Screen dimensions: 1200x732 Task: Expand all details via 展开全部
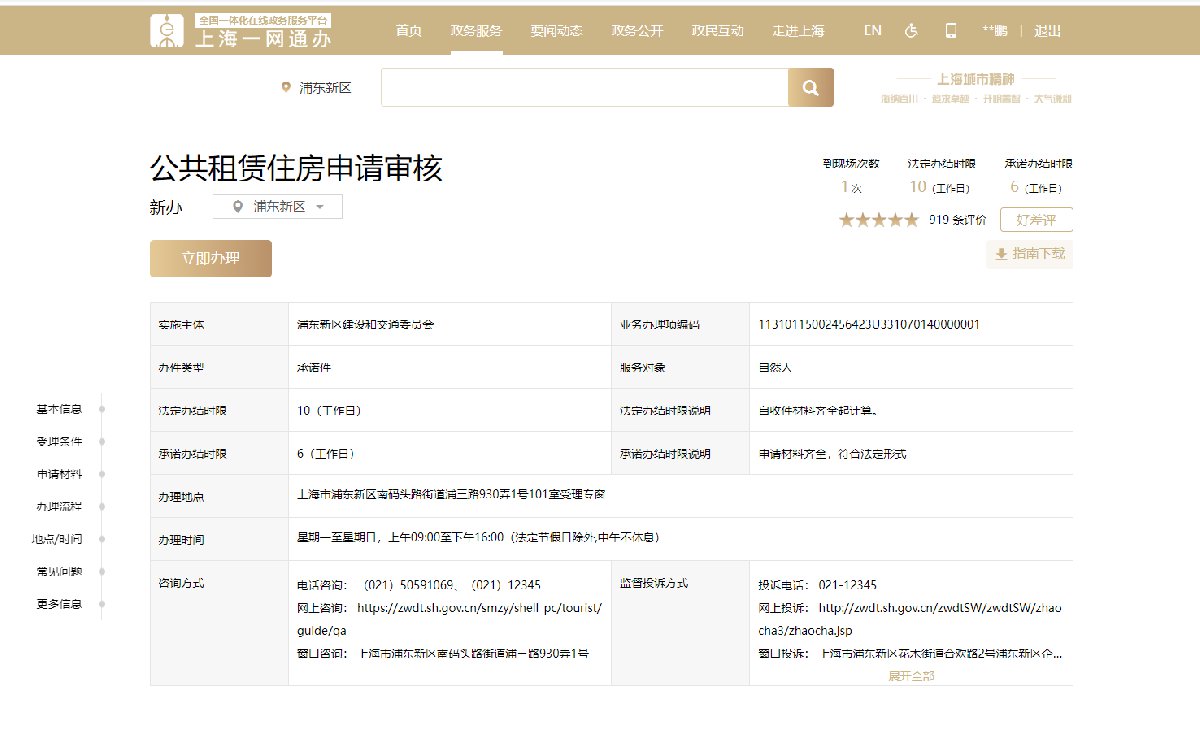click(911, 676)
